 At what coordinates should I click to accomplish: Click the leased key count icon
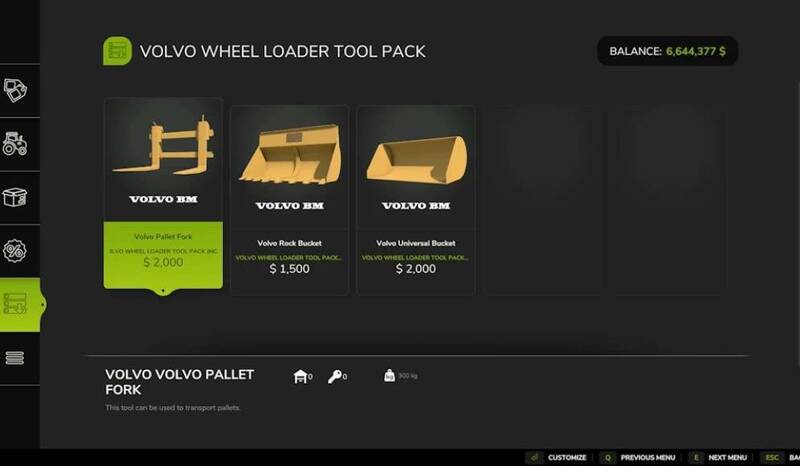pyautogui.click(x=335, y=377)
